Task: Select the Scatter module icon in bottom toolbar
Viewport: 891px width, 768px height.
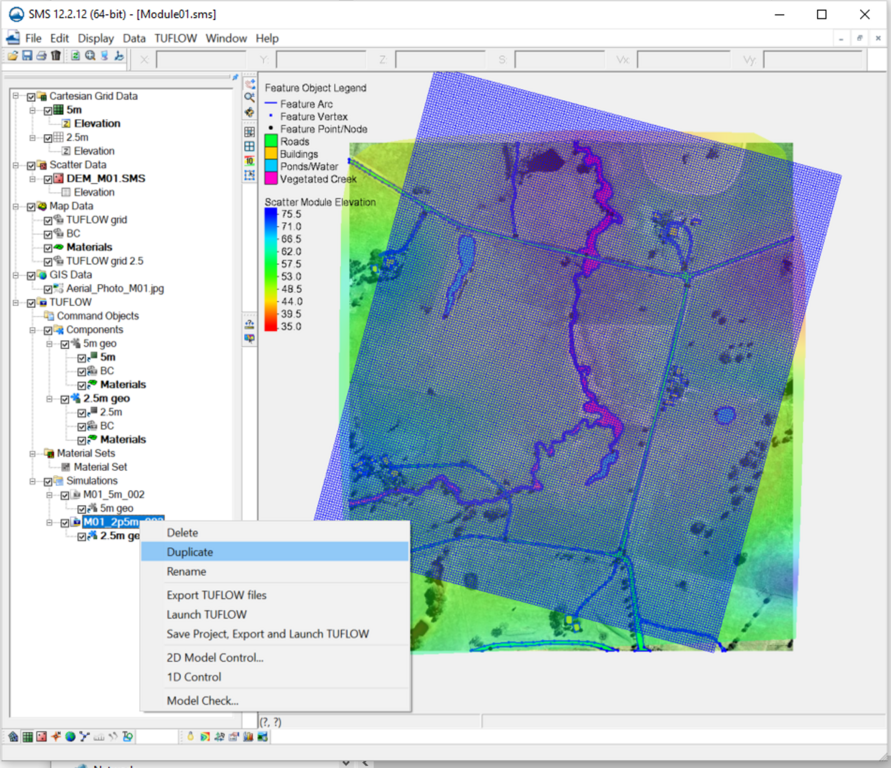Action: pos(42,737)
